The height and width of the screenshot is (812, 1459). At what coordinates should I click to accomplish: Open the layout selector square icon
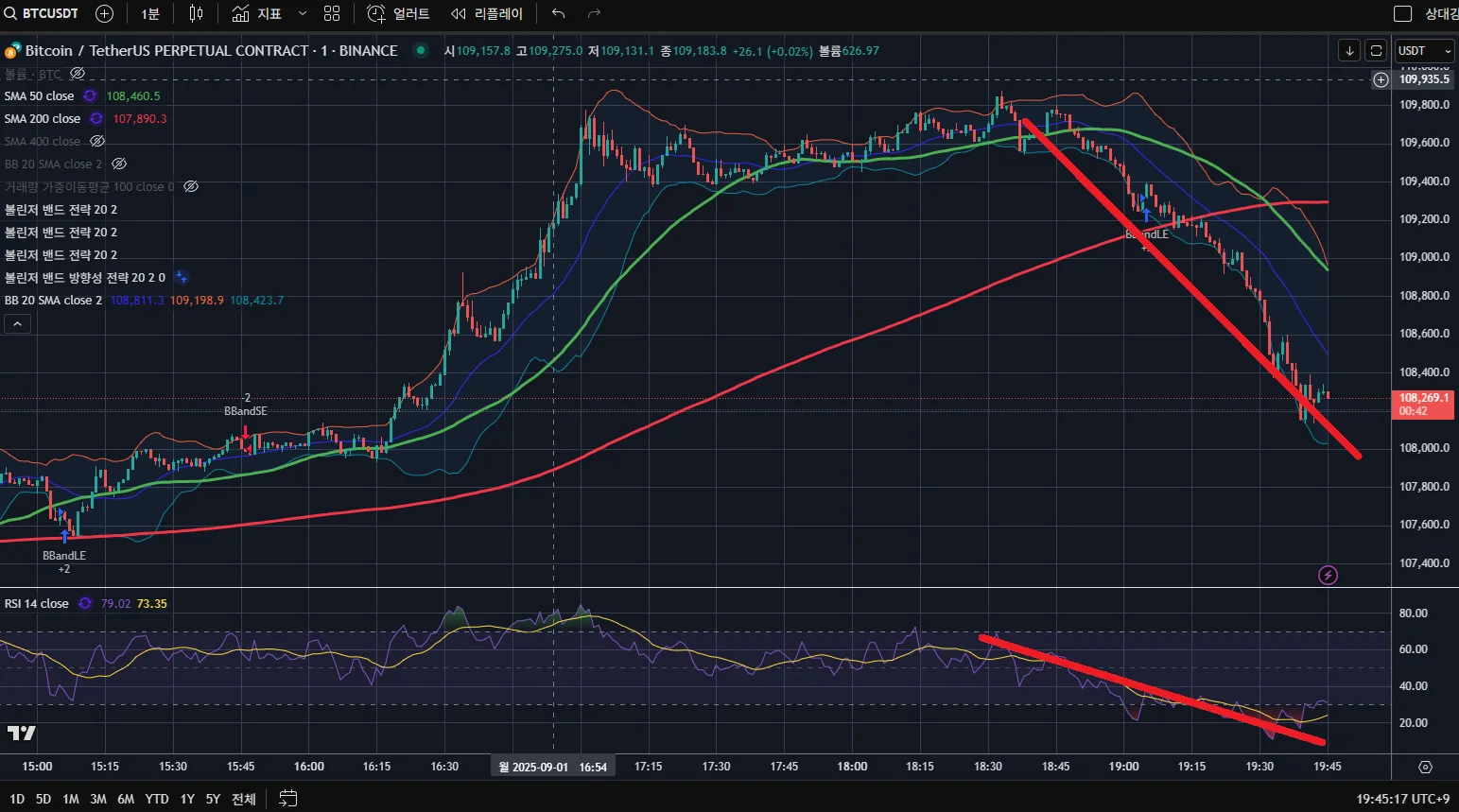pos(1403,13)
